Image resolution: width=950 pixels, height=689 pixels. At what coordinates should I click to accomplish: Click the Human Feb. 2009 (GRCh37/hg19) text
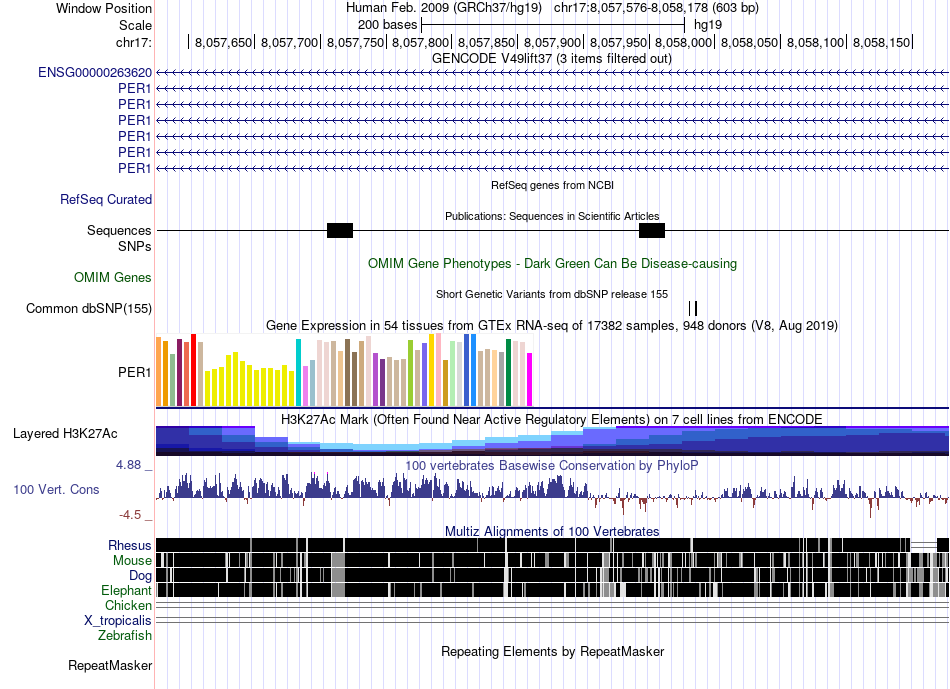tap(443, 8)
